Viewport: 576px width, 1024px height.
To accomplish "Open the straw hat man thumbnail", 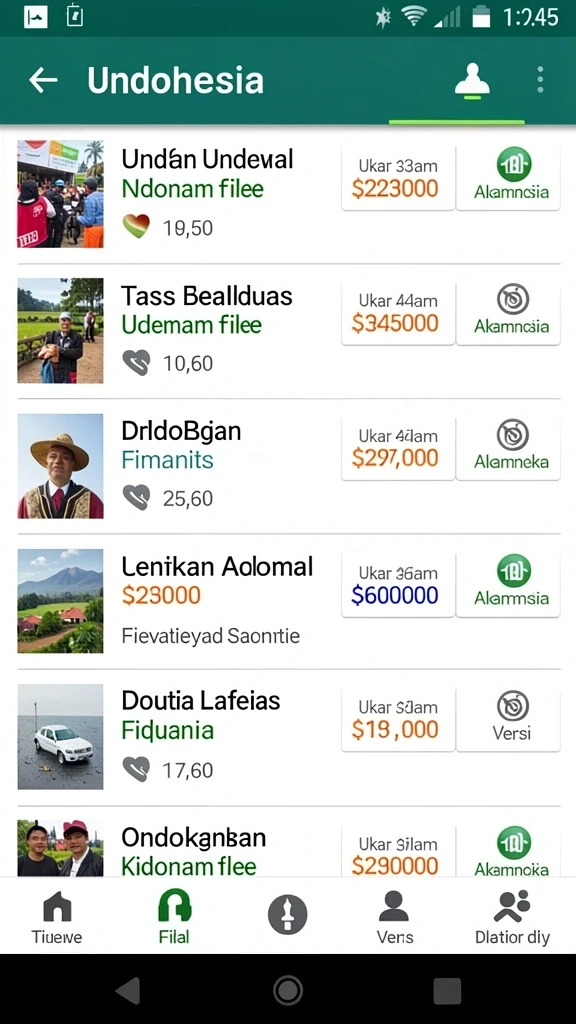I will [x=60, y=466].
